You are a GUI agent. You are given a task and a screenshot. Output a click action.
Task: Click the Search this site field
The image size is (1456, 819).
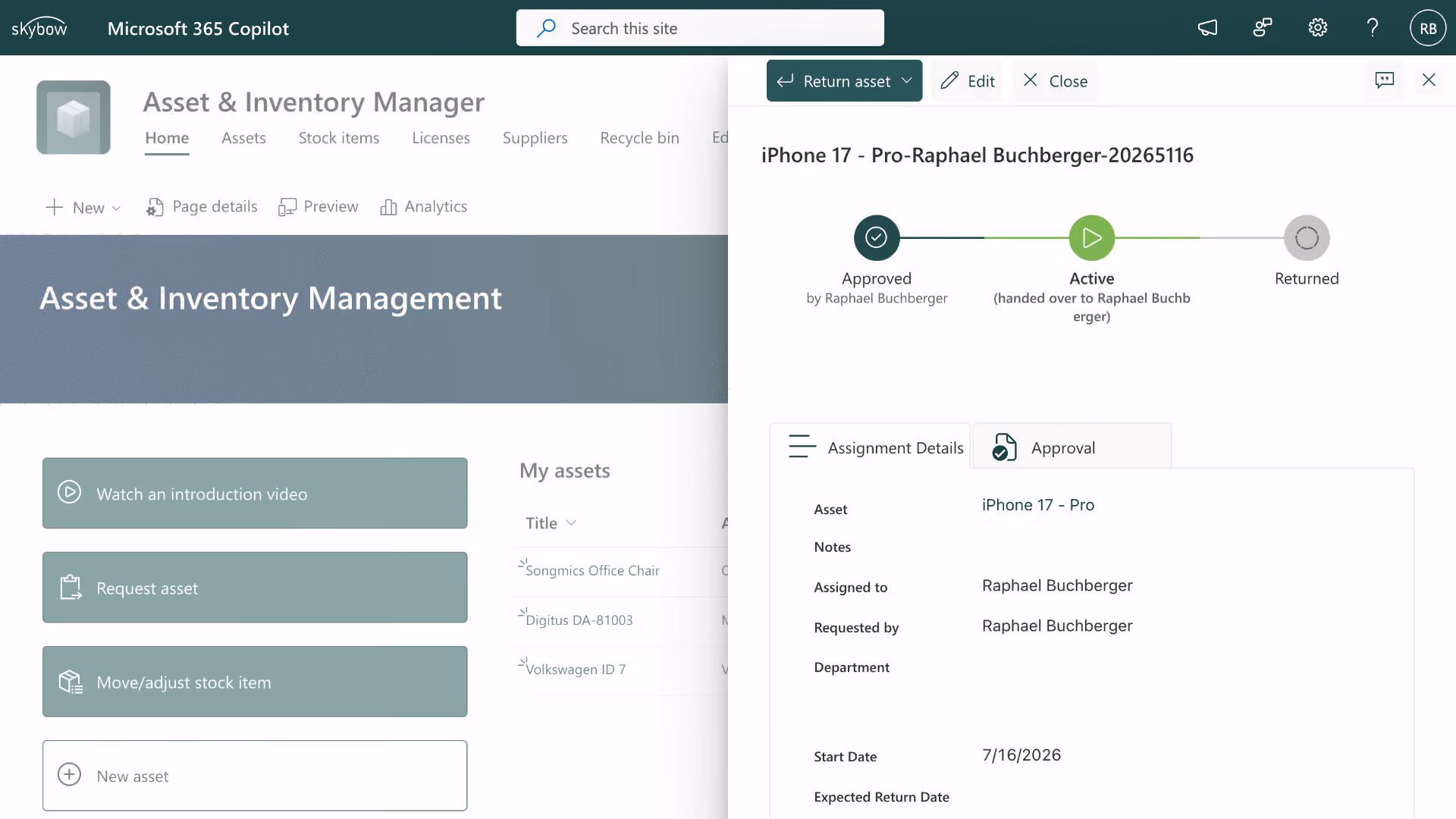pyautogui.click(x=700, y=28)
